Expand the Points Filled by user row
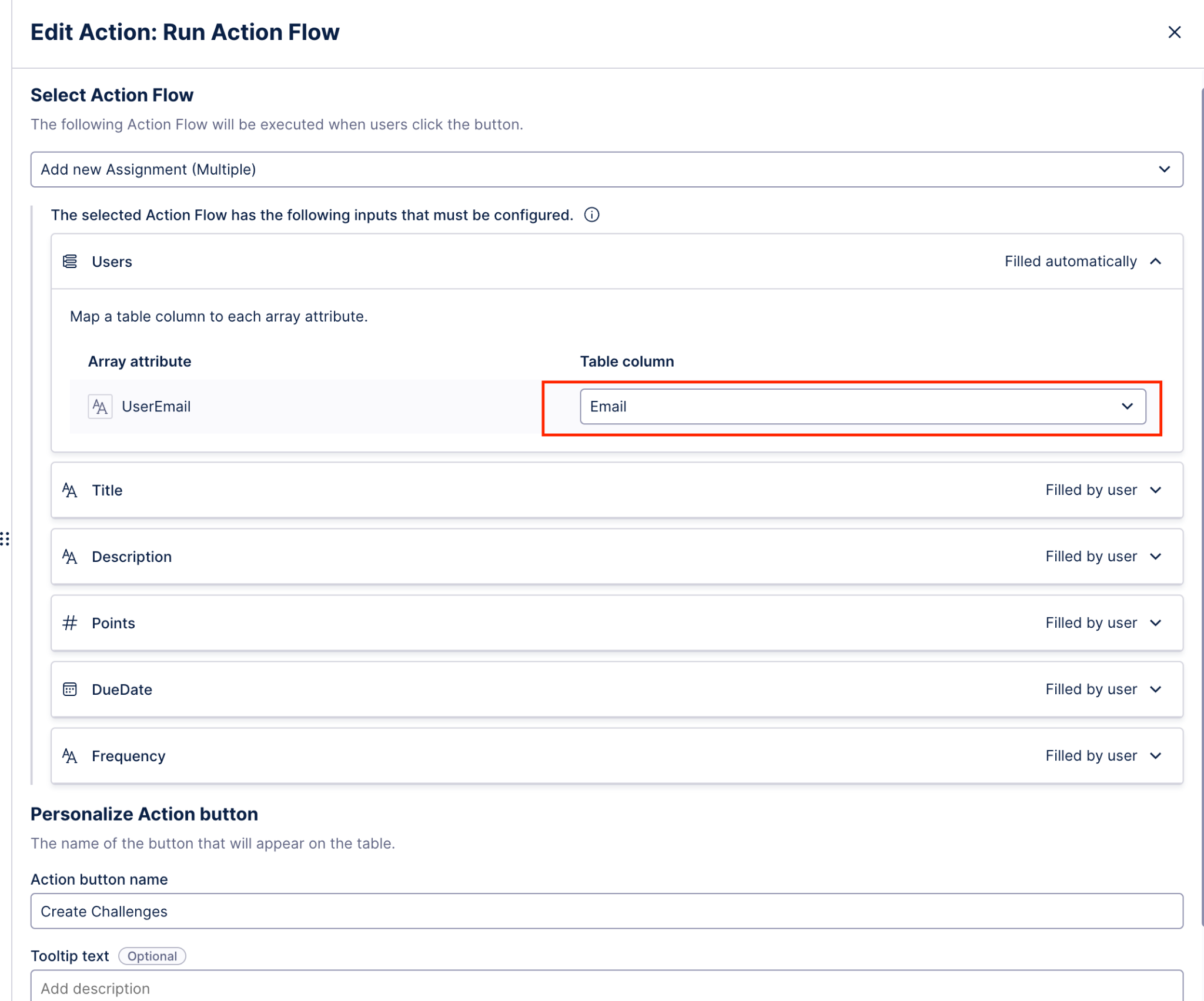 [x=1155, y=623]
